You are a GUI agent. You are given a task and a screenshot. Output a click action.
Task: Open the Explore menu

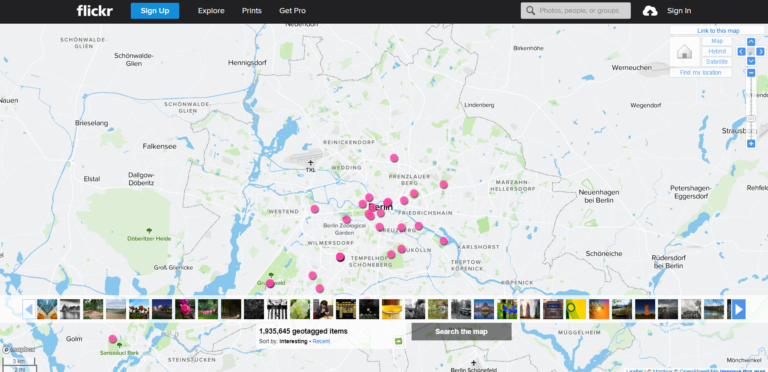coord(211,11)
